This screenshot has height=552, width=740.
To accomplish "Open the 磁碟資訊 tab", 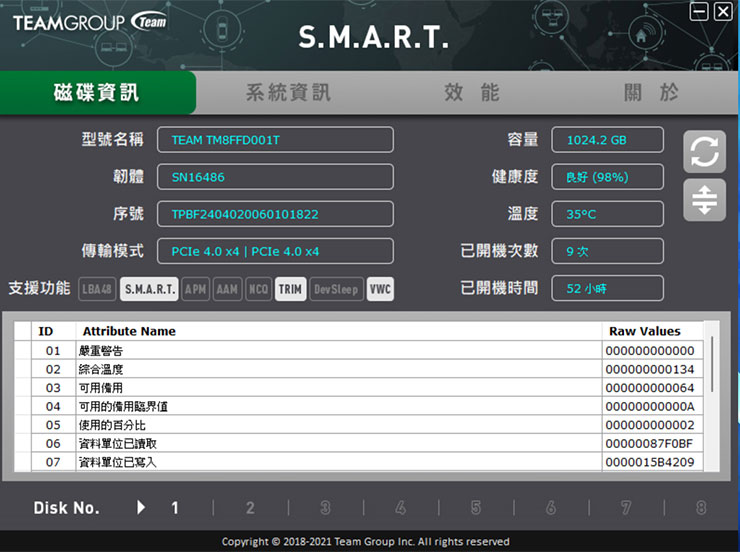I will pyautogui.click(x=98, y=92).
